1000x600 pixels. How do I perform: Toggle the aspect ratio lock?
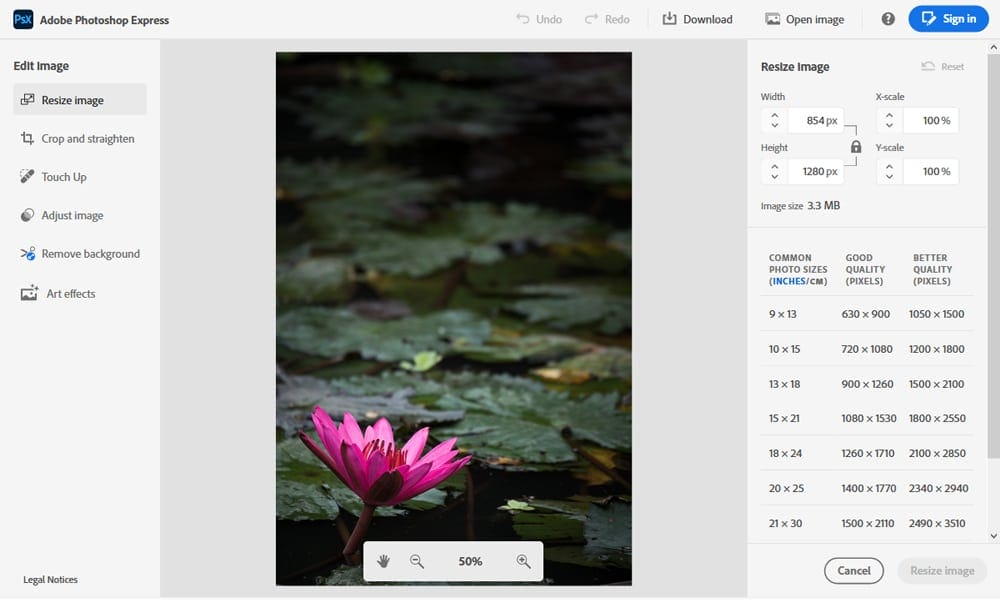(856, 145)
